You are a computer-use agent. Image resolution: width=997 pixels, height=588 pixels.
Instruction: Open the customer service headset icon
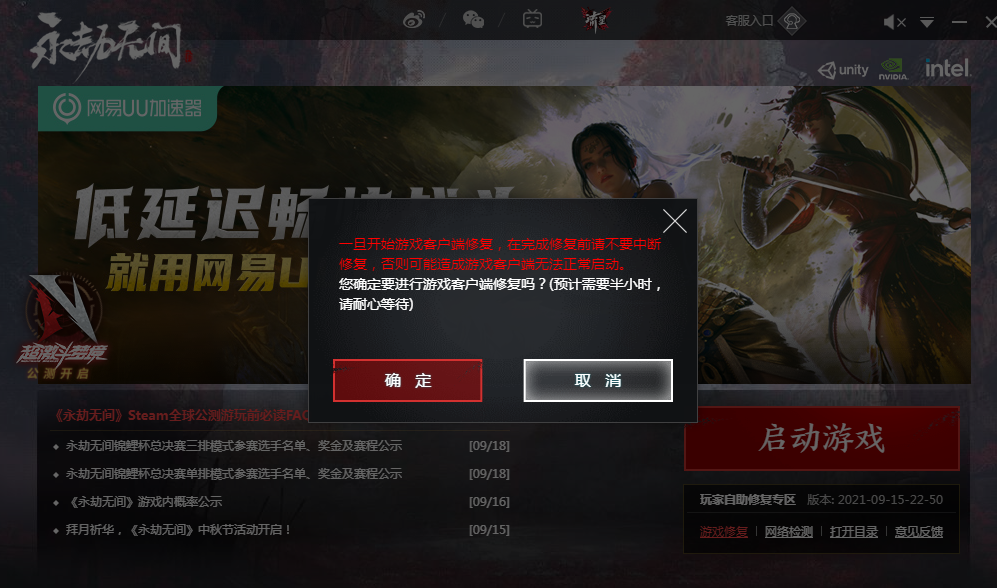[792, 21]
